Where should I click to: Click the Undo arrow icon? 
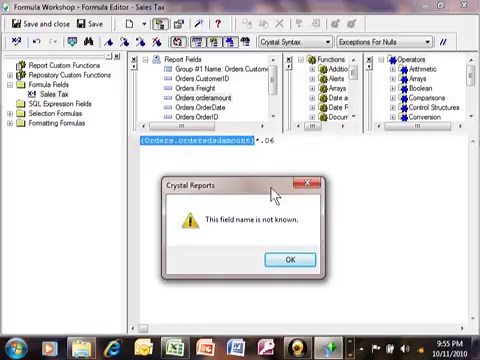36,42
